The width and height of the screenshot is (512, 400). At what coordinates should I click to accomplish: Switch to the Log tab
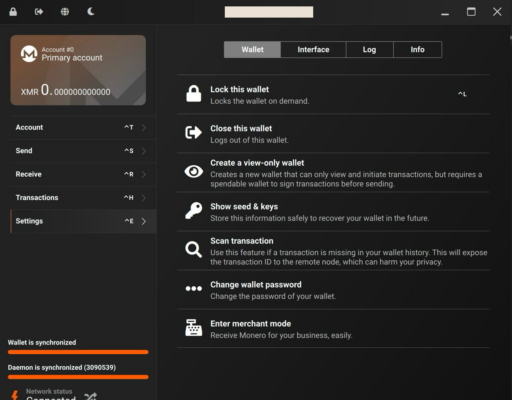pos(370,49)
